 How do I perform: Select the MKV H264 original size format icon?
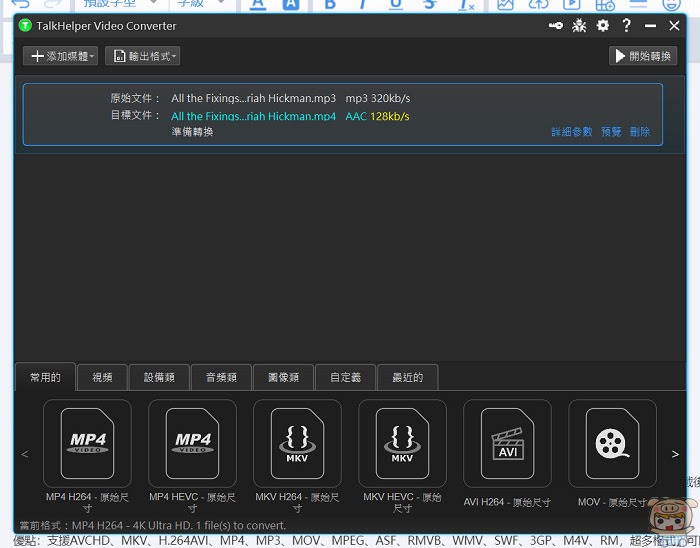pyautogui.click(x=297, y=443)
